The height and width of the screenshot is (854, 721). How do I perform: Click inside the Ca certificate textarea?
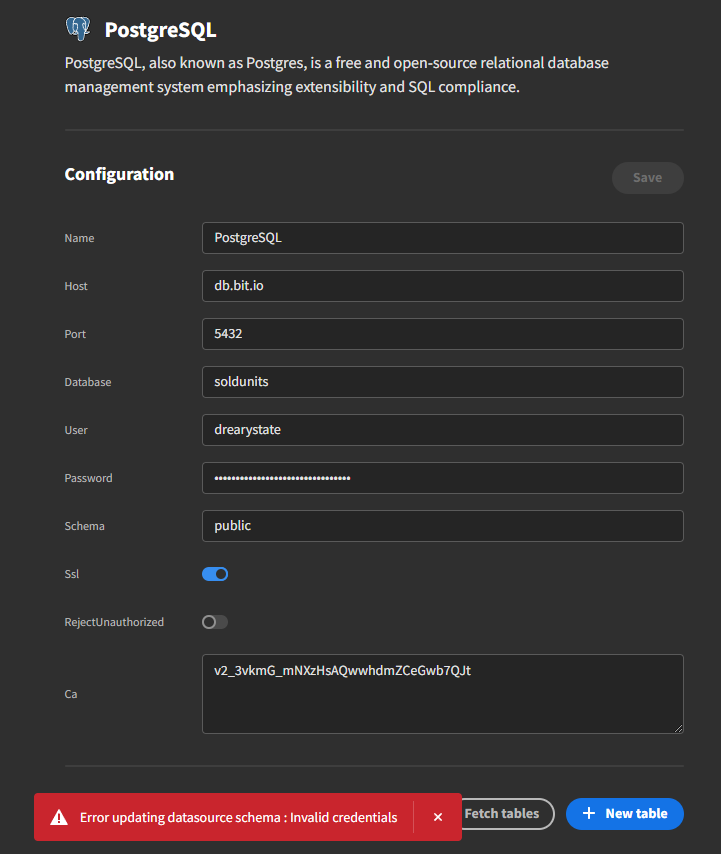pyautogui.click(x=442, y=693)
